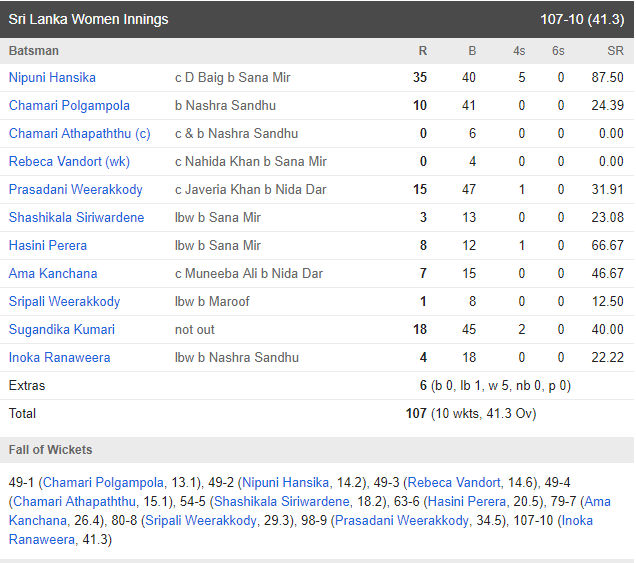Open Prasadani Weerakkody in Fall of Wickets
Screen dimensions: 636x563
click(x=401, y=520)
